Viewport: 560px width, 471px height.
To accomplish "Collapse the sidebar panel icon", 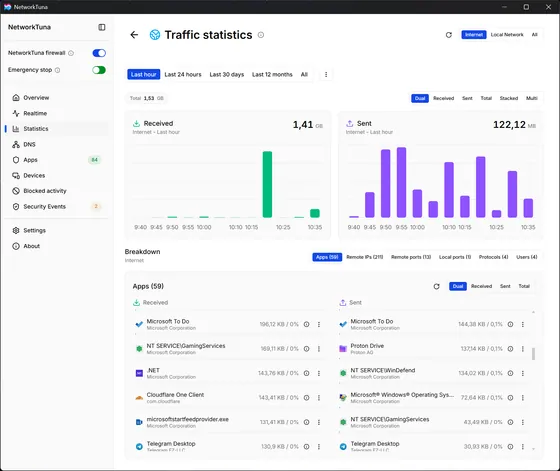I will point(102,27).
